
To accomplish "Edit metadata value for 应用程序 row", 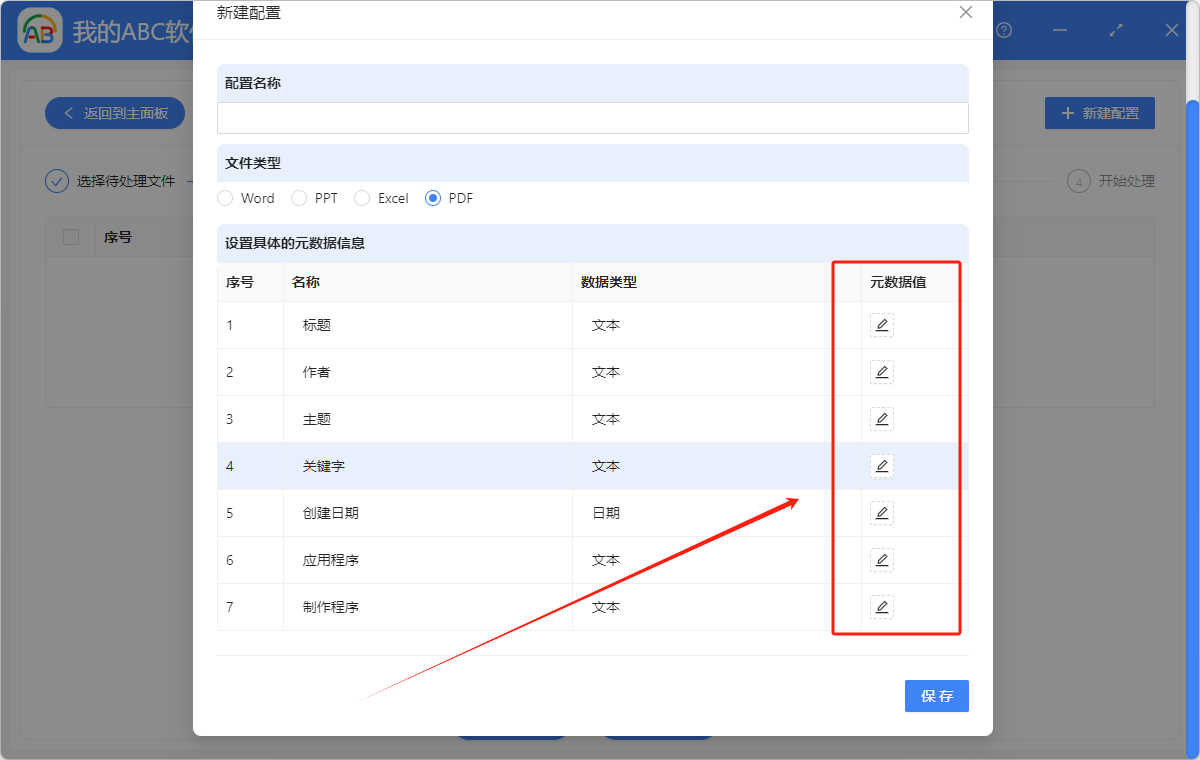I will [x=881, y=560].
